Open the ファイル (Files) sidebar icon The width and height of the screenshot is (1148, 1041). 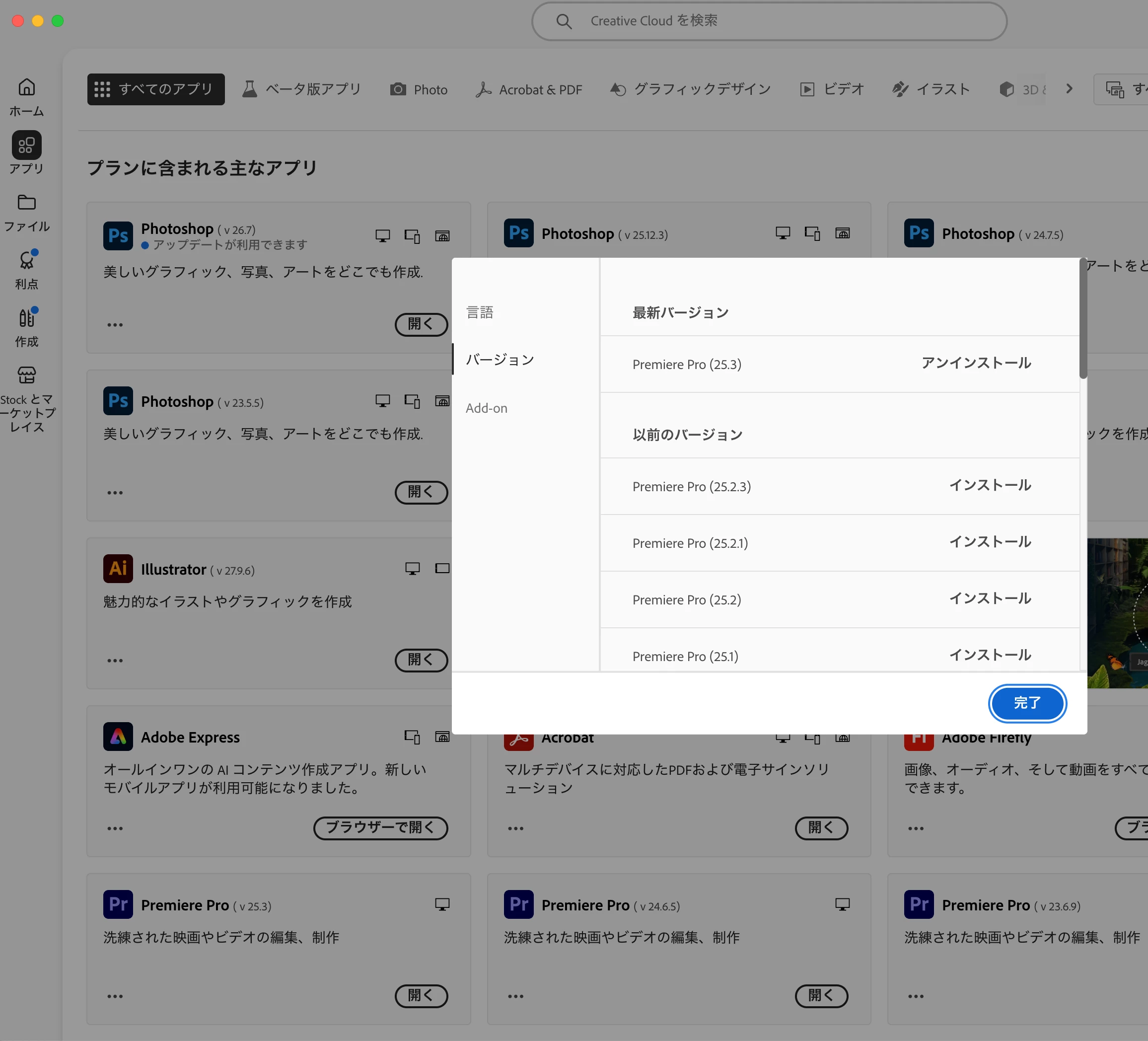pos(26,203)
